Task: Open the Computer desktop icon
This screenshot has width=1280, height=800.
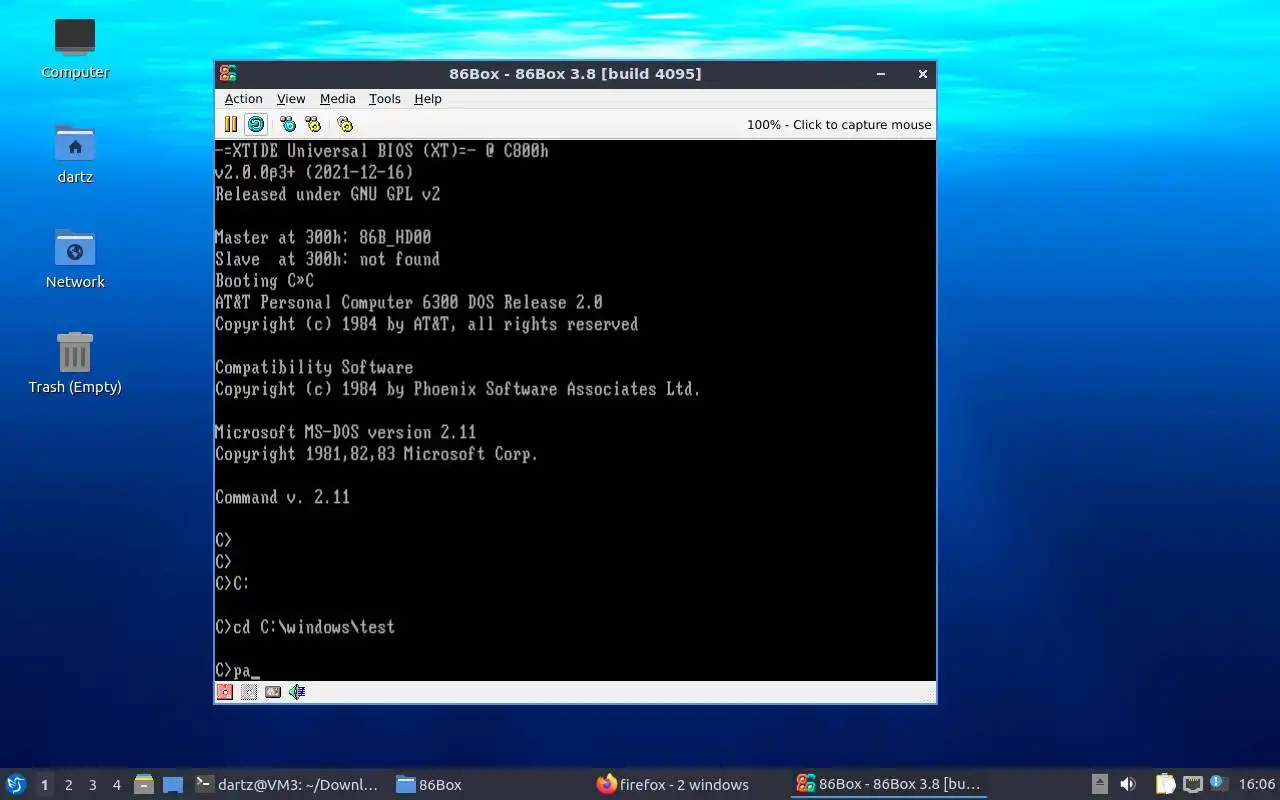Action: [75, 48]
